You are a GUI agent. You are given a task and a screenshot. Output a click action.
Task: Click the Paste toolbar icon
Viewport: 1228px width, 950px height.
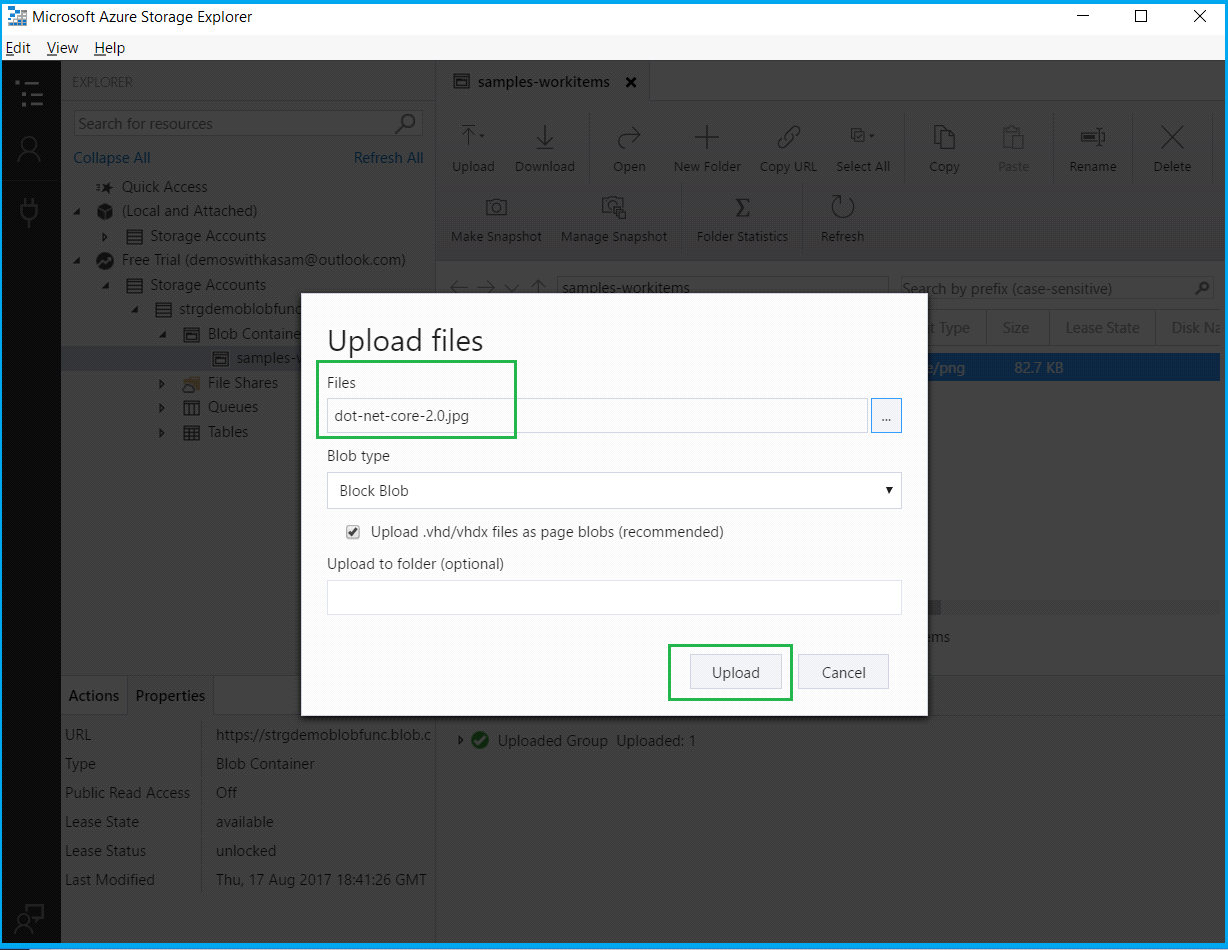point(1013,137)
